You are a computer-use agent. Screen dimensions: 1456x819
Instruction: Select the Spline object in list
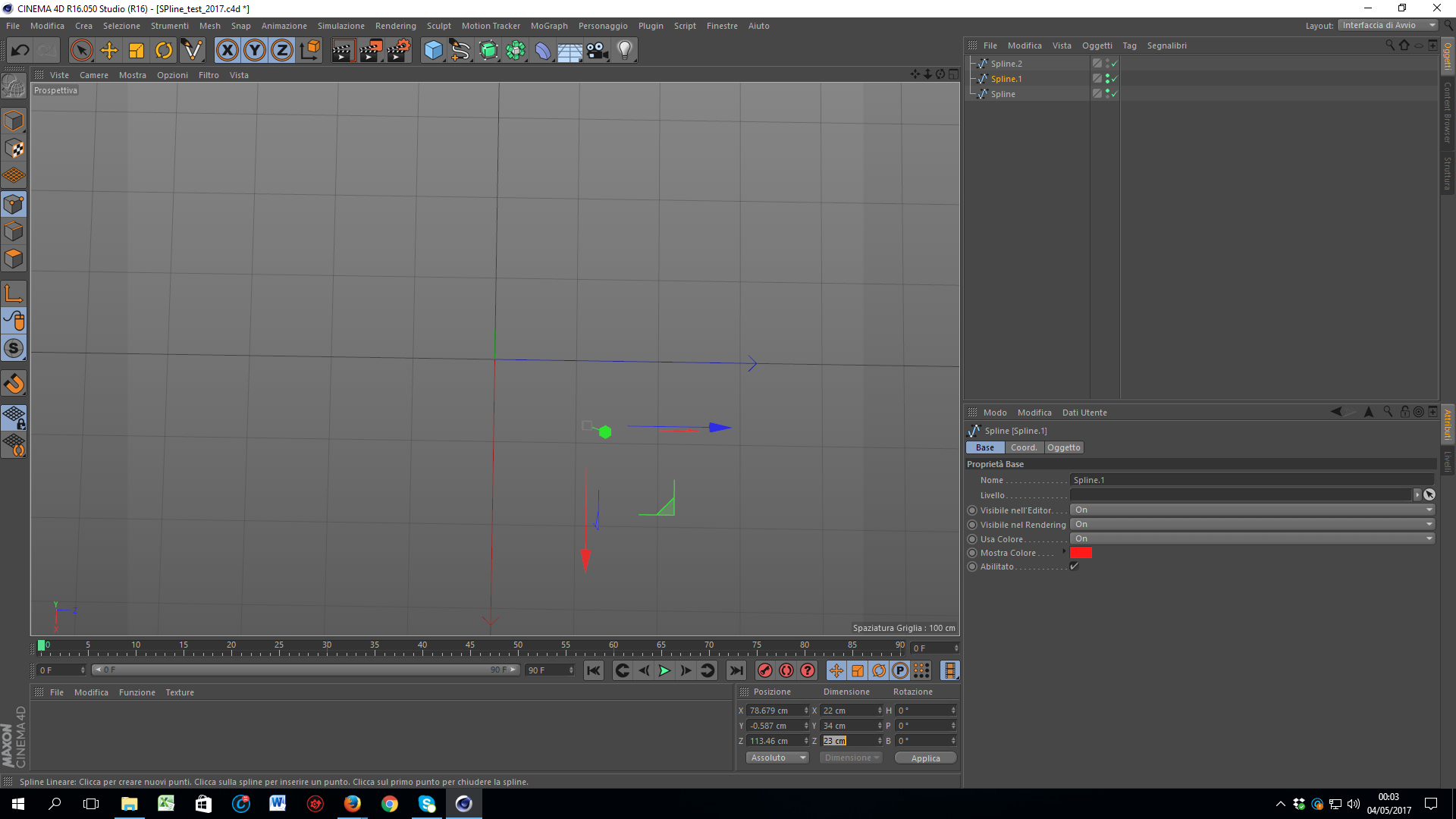[x=1003, y=94]
